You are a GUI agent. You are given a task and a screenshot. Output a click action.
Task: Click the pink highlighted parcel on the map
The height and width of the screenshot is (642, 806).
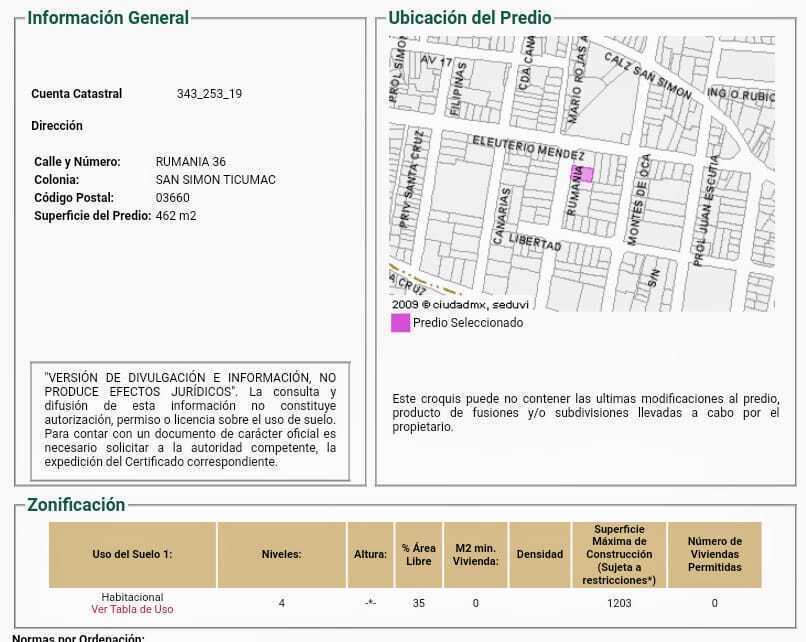point(582,174)
